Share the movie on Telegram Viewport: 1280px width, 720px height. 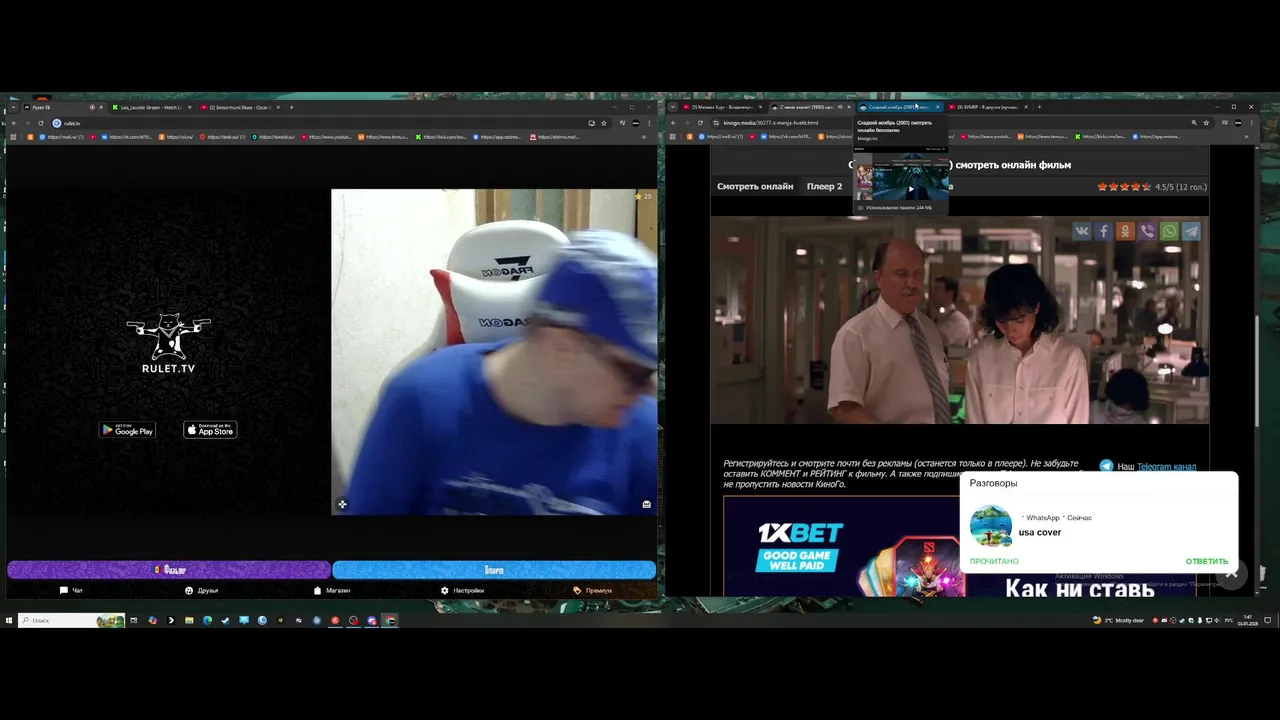pos(1191,231)
